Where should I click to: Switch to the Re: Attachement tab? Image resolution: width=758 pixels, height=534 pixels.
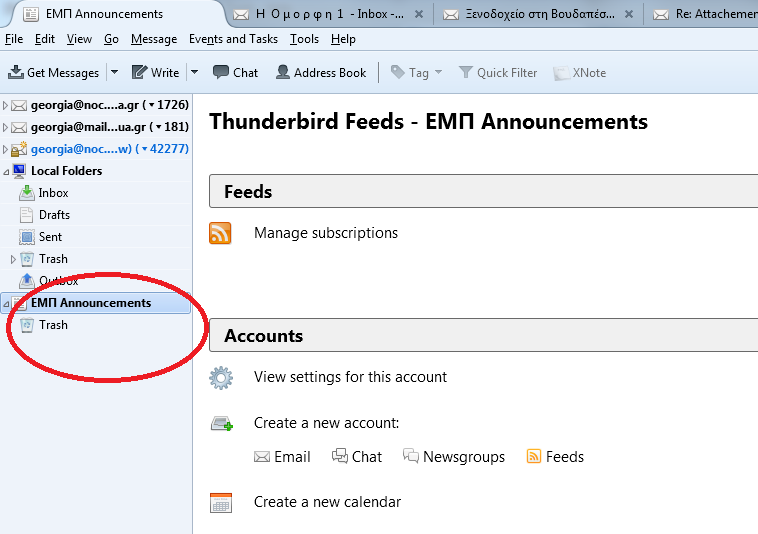703,14
